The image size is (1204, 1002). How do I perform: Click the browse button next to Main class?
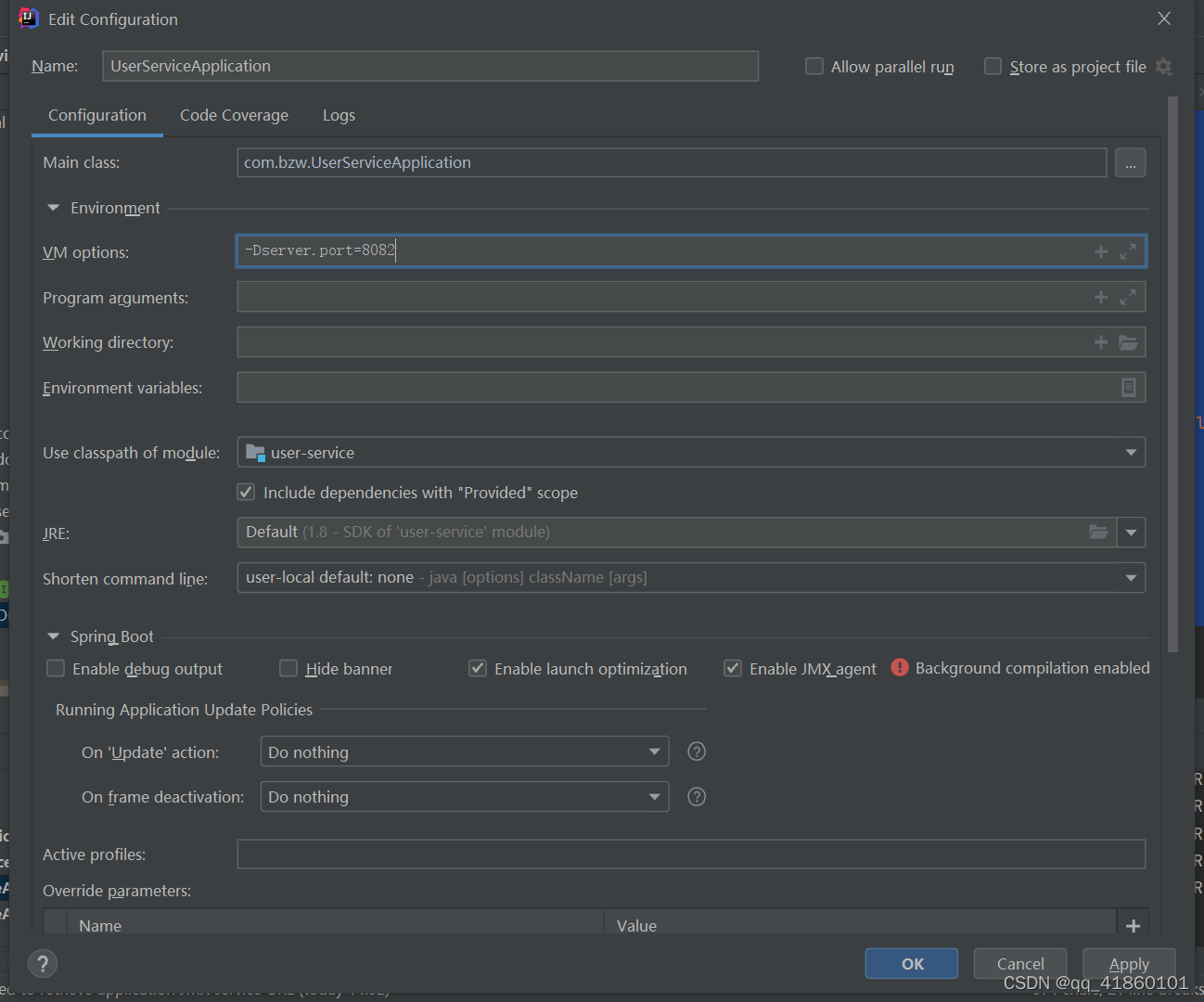click(x=1130, y=163)
